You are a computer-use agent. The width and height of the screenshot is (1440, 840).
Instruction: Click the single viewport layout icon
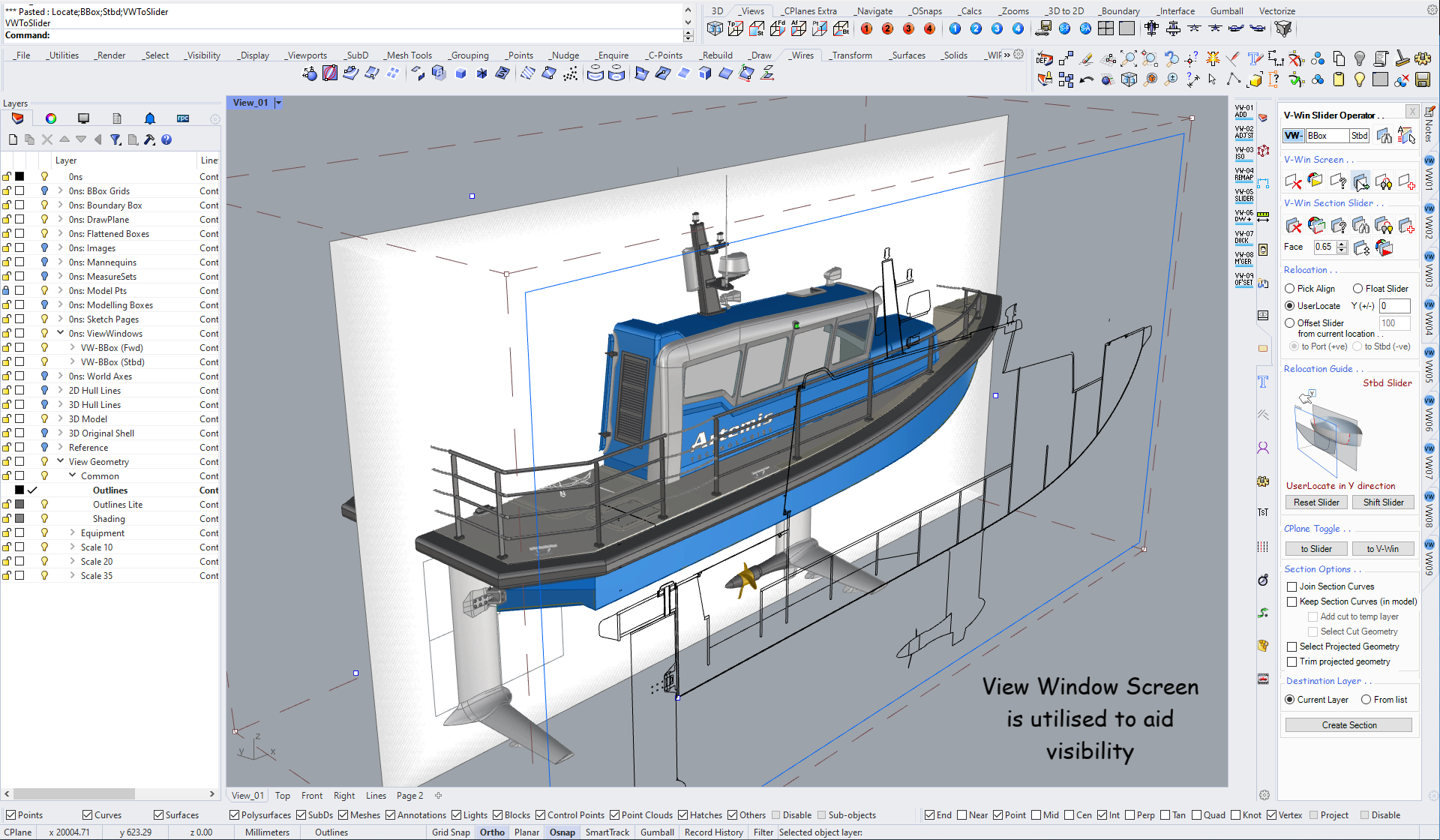click(x=1126, y=28)
